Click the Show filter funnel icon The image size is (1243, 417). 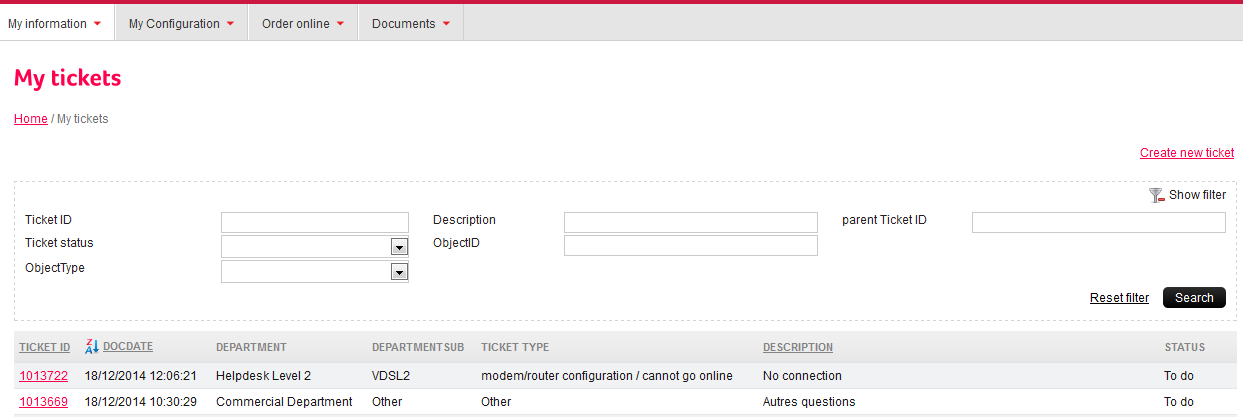coord(1157,195)
